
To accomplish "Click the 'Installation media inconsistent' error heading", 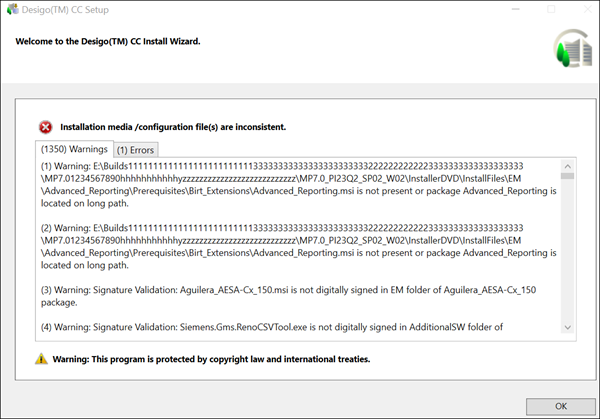I will coord(174,127).
